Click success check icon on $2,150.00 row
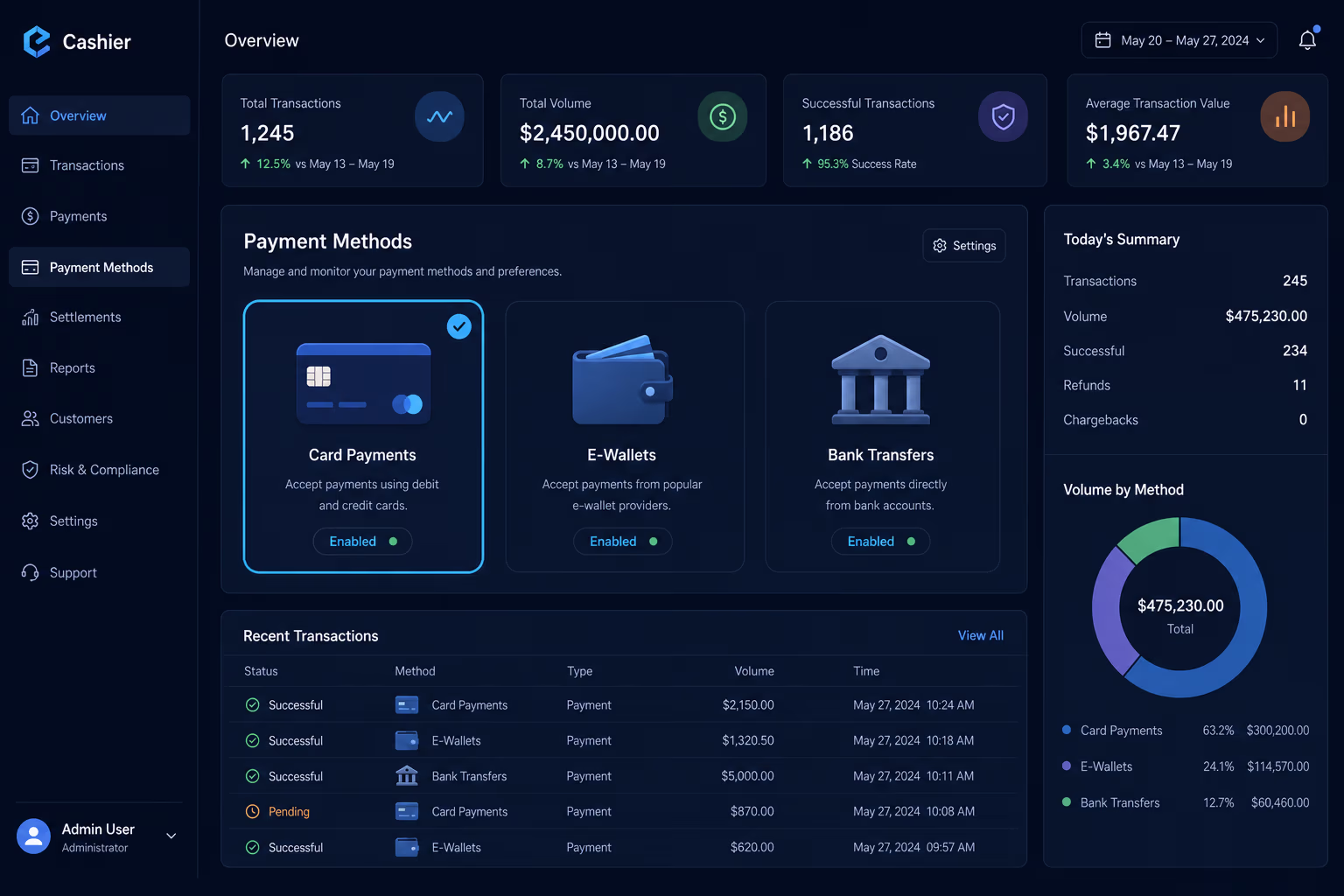Screen dimensions: 1344x896 pyautogui.click(x=252, y=704)
